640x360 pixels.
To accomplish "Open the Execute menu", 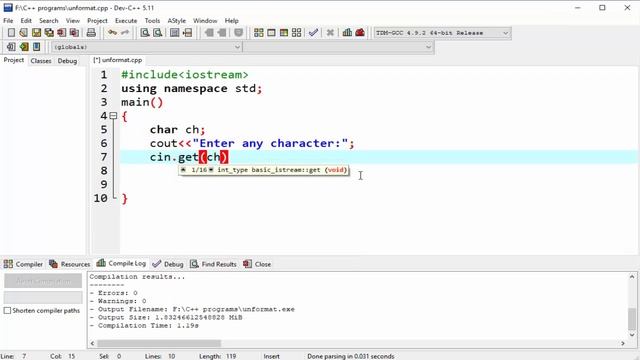I will 126,20.
